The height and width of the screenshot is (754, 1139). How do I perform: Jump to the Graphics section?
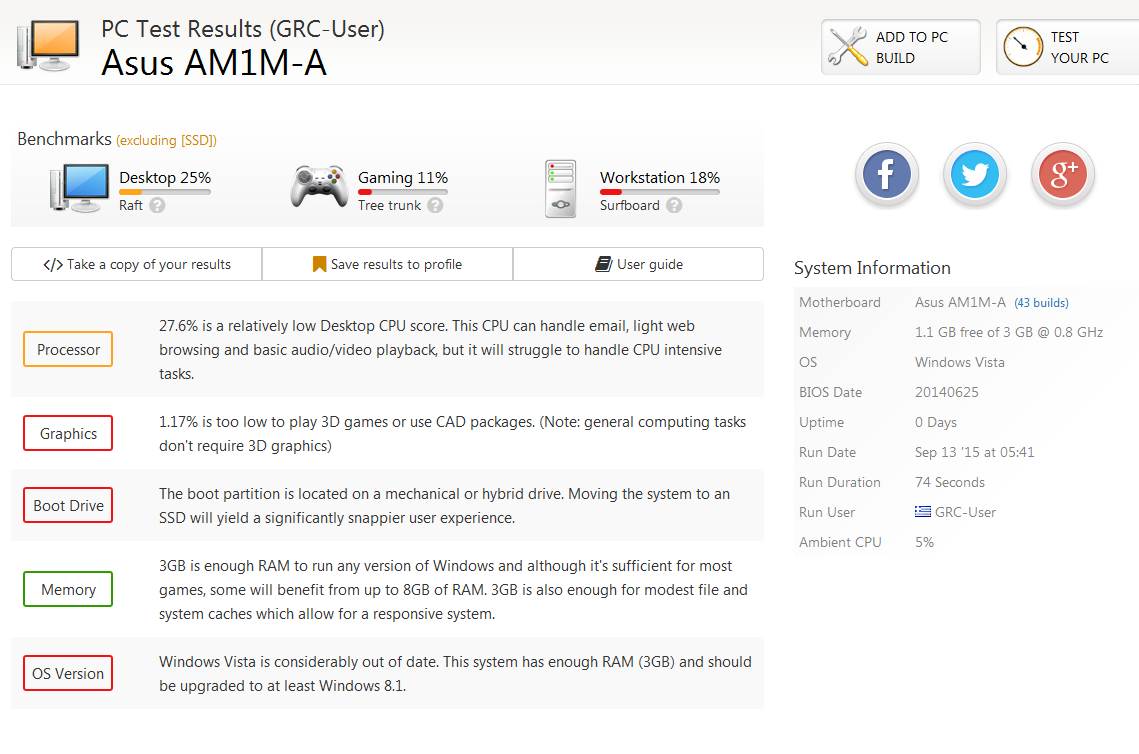[68, 434]
